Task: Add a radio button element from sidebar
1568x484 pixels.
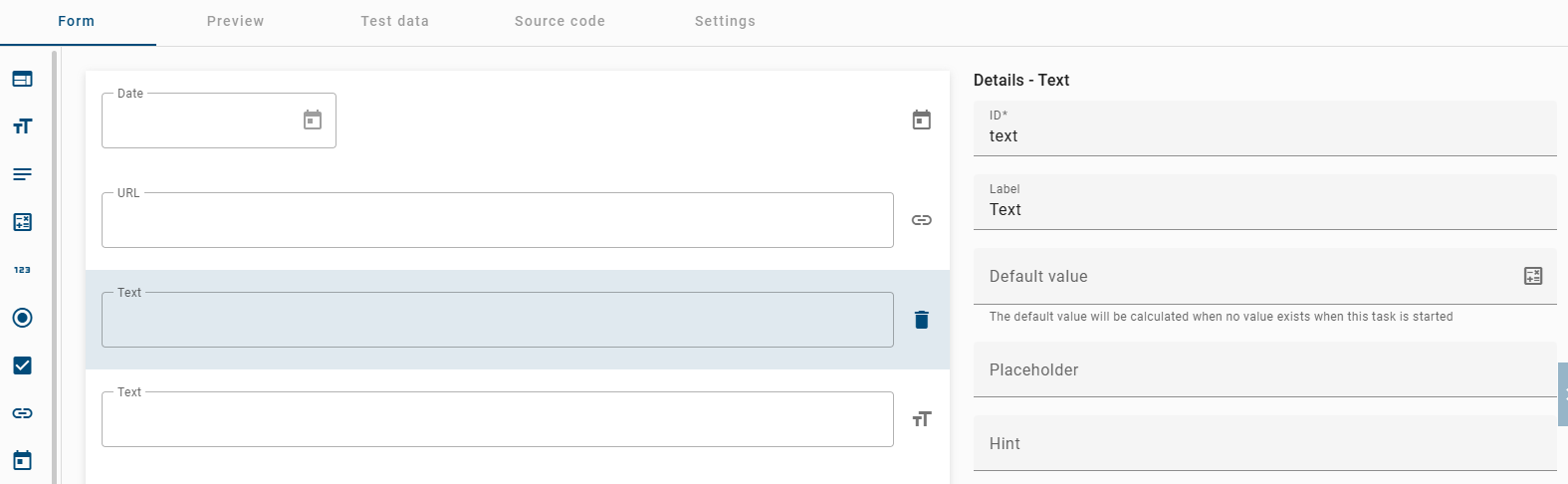Action: point(22,318)
